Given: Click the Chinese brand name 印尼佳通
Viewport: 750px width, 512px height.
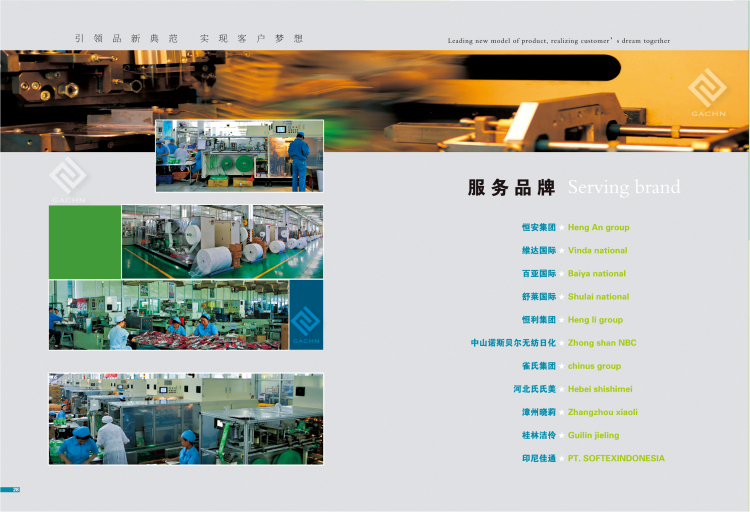Looking at the screenshot, I should (539, 458).
